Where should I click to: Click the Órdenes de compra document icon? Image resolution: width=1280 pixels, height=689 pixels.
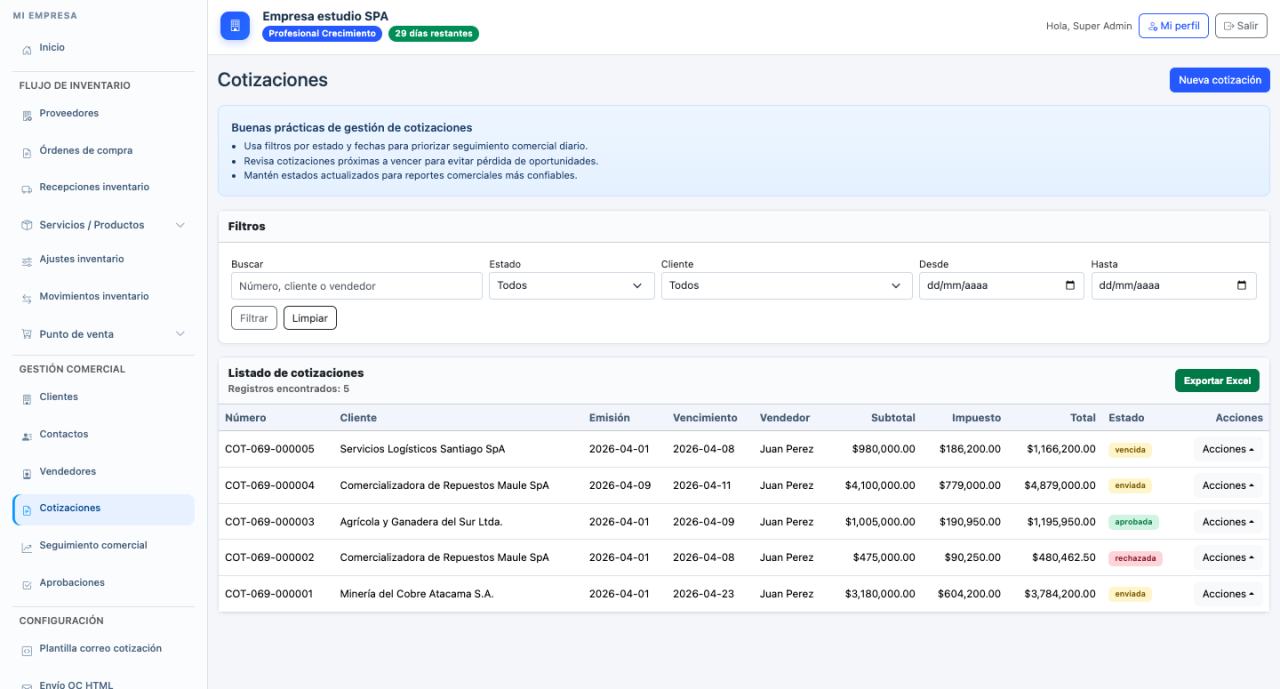click(27, 152)
